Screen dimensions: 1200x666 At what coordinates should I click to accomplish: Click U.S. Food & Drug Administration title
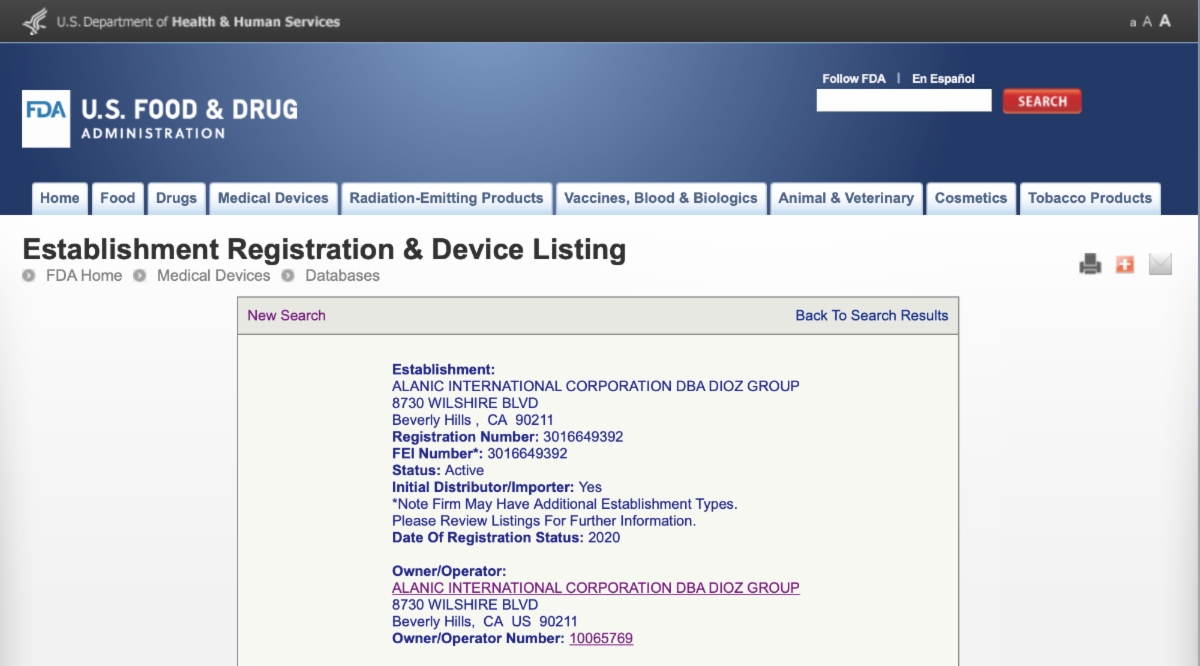[x=189, y=118]
